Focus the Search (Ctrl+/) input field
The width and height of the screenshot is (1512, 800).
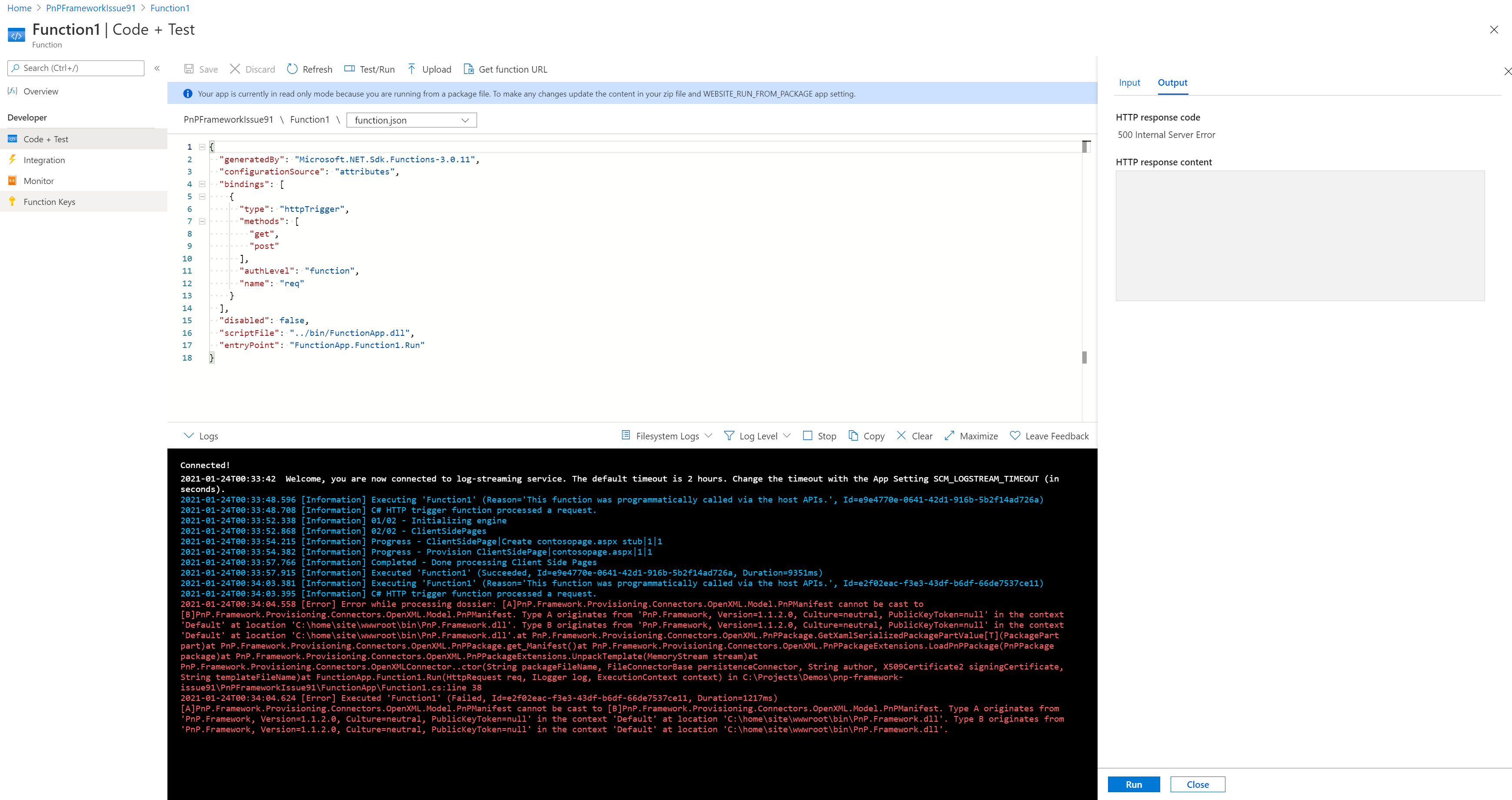point(76,68)
